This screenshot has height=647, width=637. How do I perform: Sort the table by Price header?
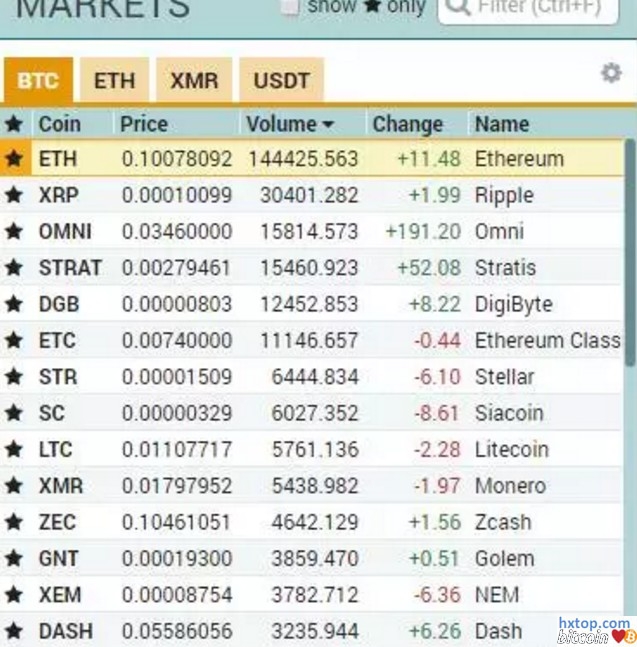tap(144, 124)
